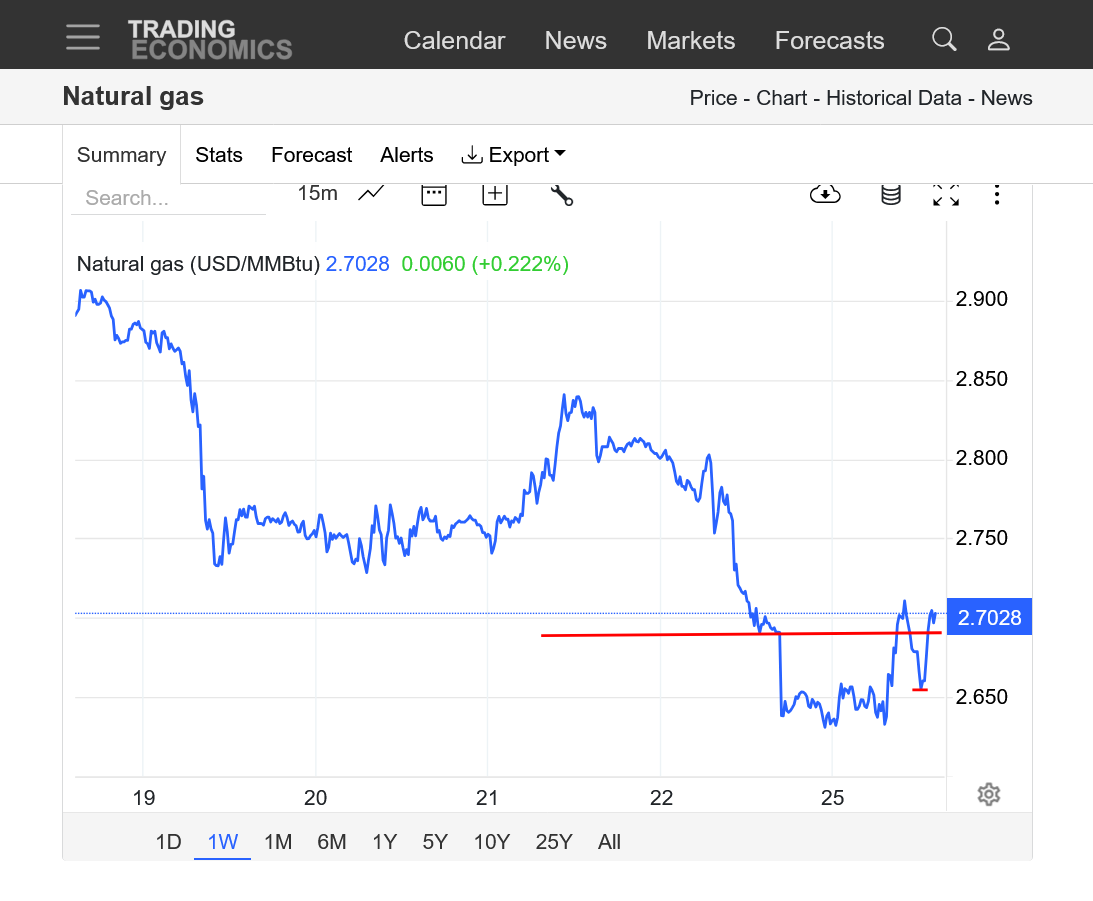The image size is (1093, 901).
Task: Change chart type with line icon
Action: (371, 194)
